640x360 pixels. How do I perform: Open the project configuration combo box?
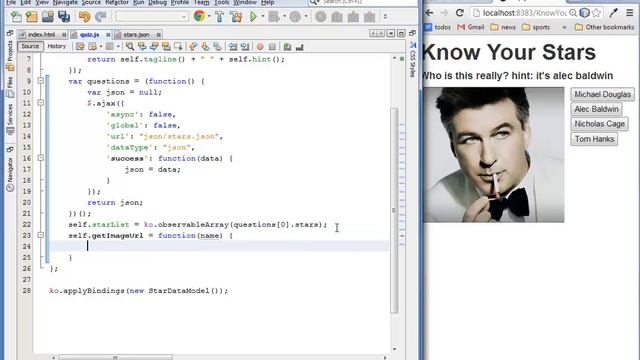152,17
